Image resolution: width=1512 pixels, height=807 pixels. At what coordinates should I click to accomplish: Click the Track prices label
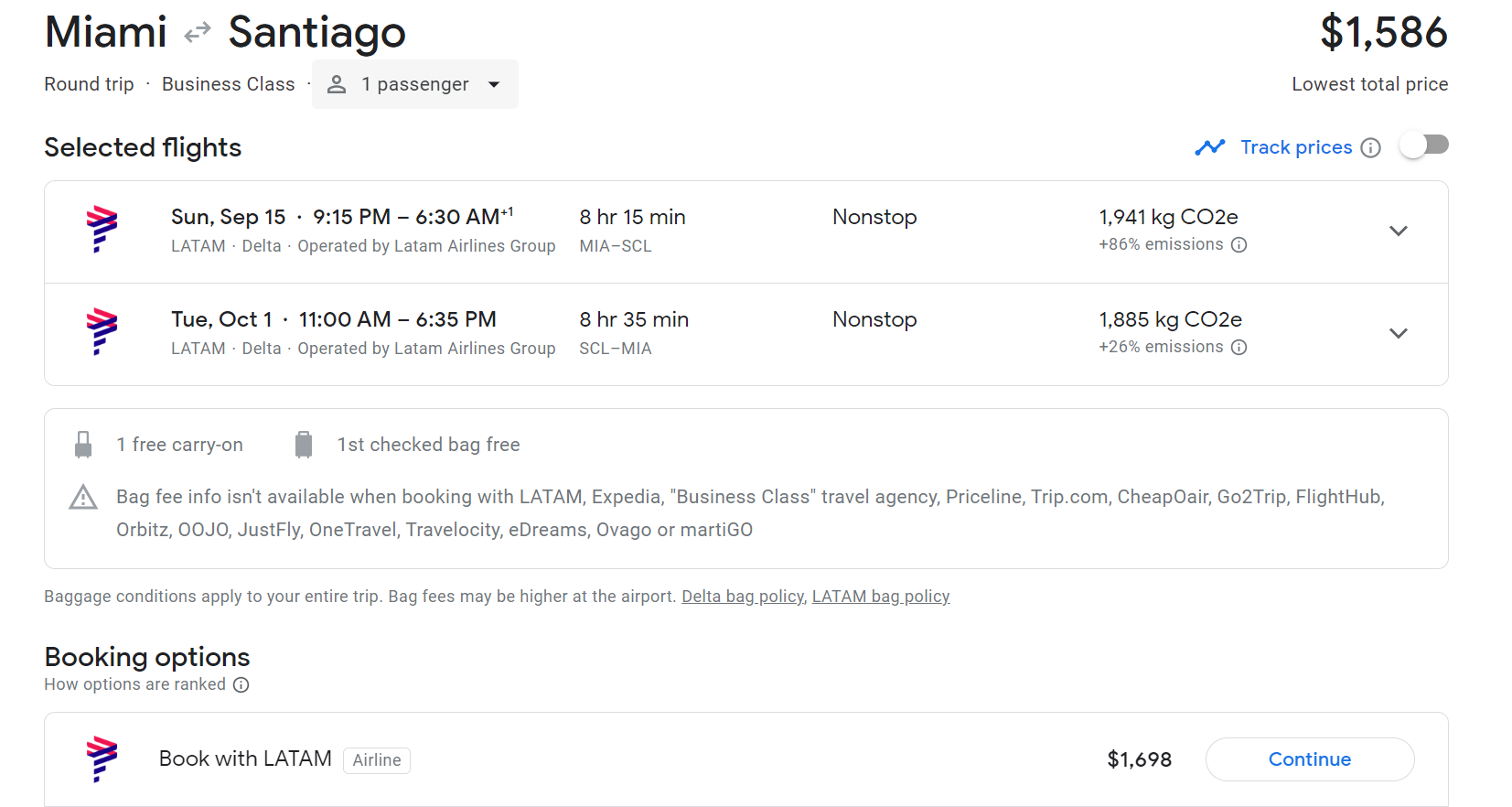[1295, 147]
